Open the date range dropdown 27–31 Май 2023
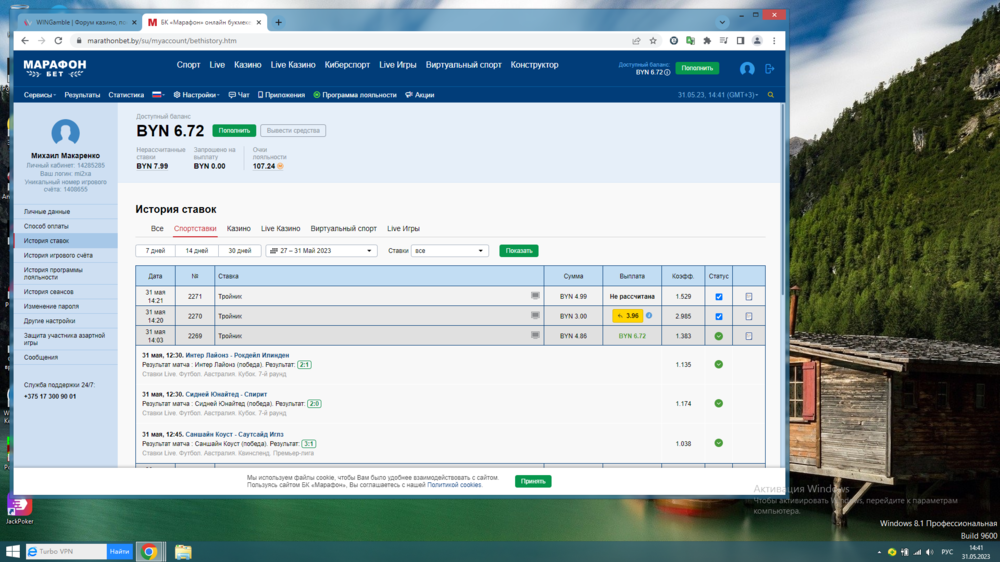Image resolution: width=1000 pixels, height=562 pixels. coord(321,251)
